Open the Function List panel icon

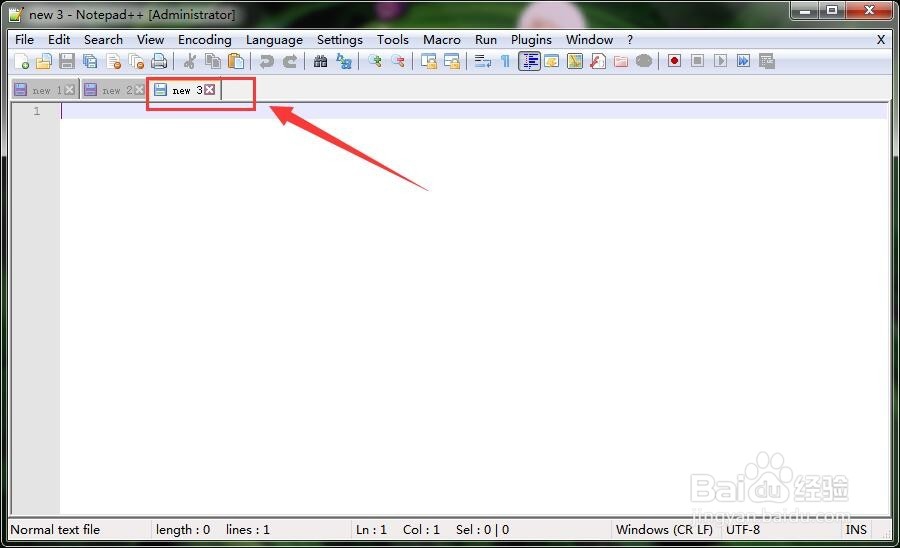(598, 61)
